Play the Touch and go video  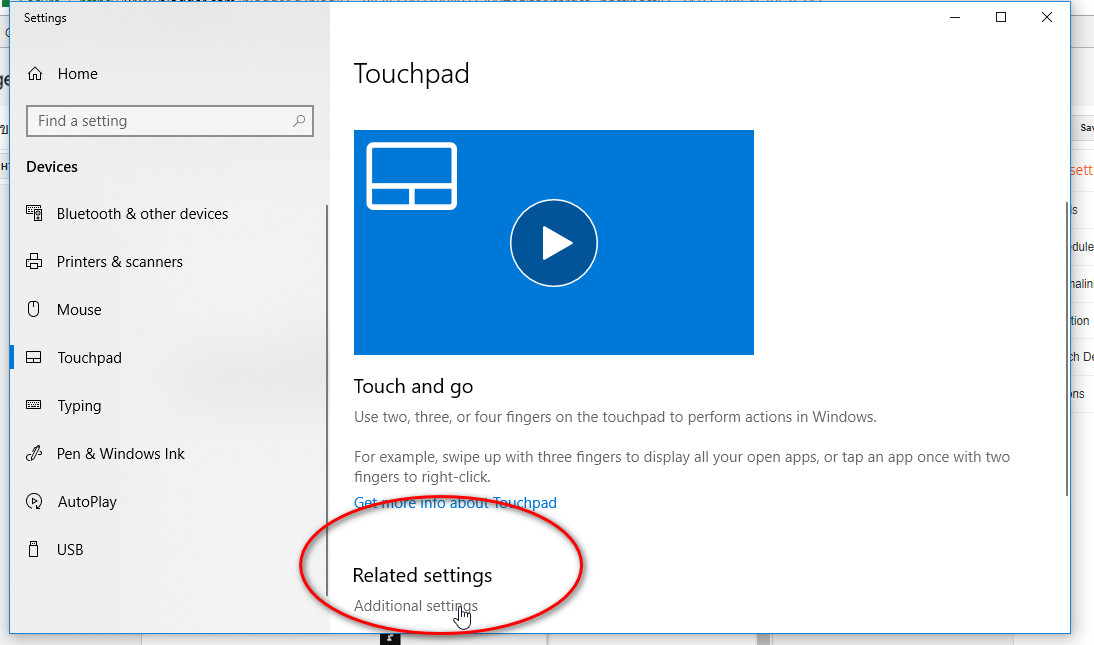coord(554,242)
